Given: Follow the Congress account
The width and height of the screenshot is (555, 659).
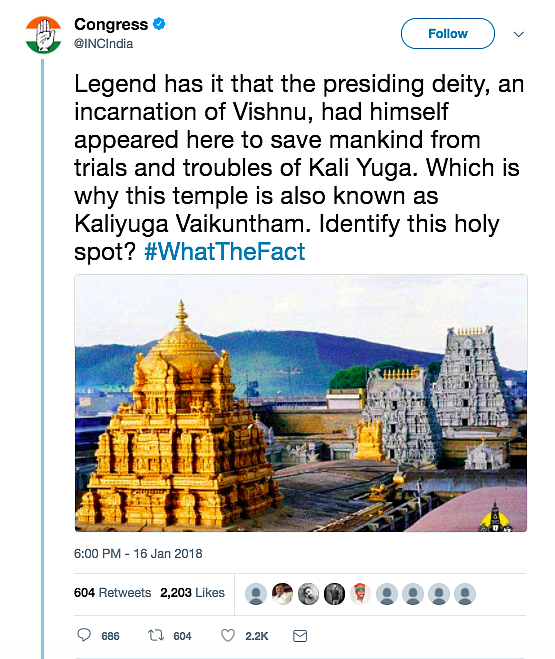Looking at the screenshot, I should [x=448, y=34].
